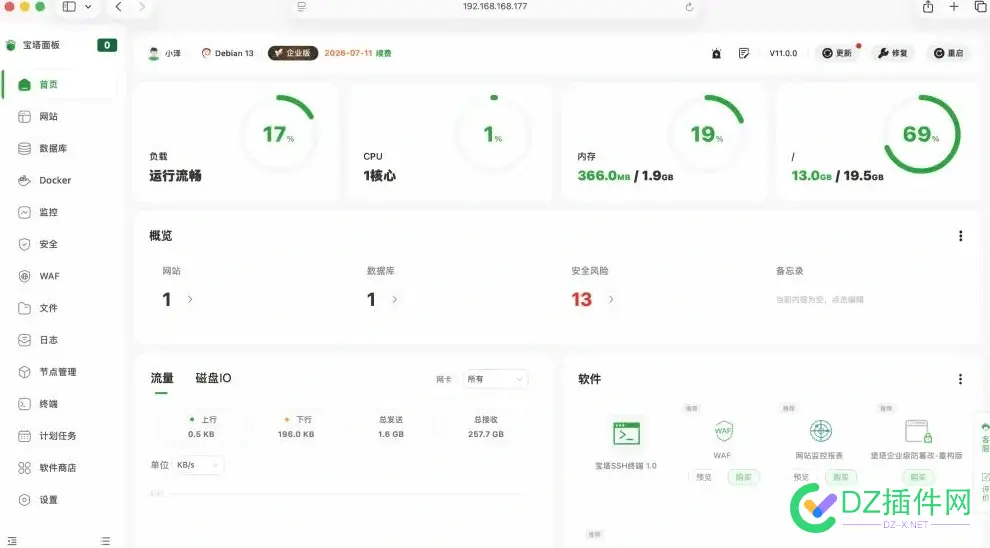Click the 修复 repair button

892,54
